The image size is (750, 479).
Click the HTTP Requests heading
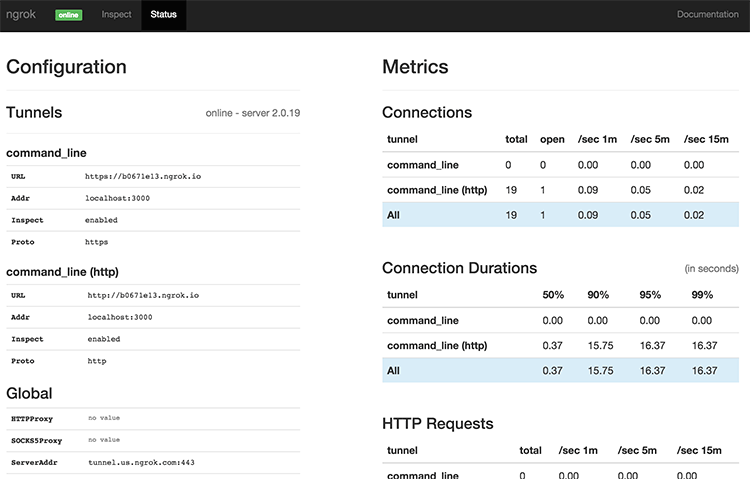pyautogui.click(x=438, y=423)
